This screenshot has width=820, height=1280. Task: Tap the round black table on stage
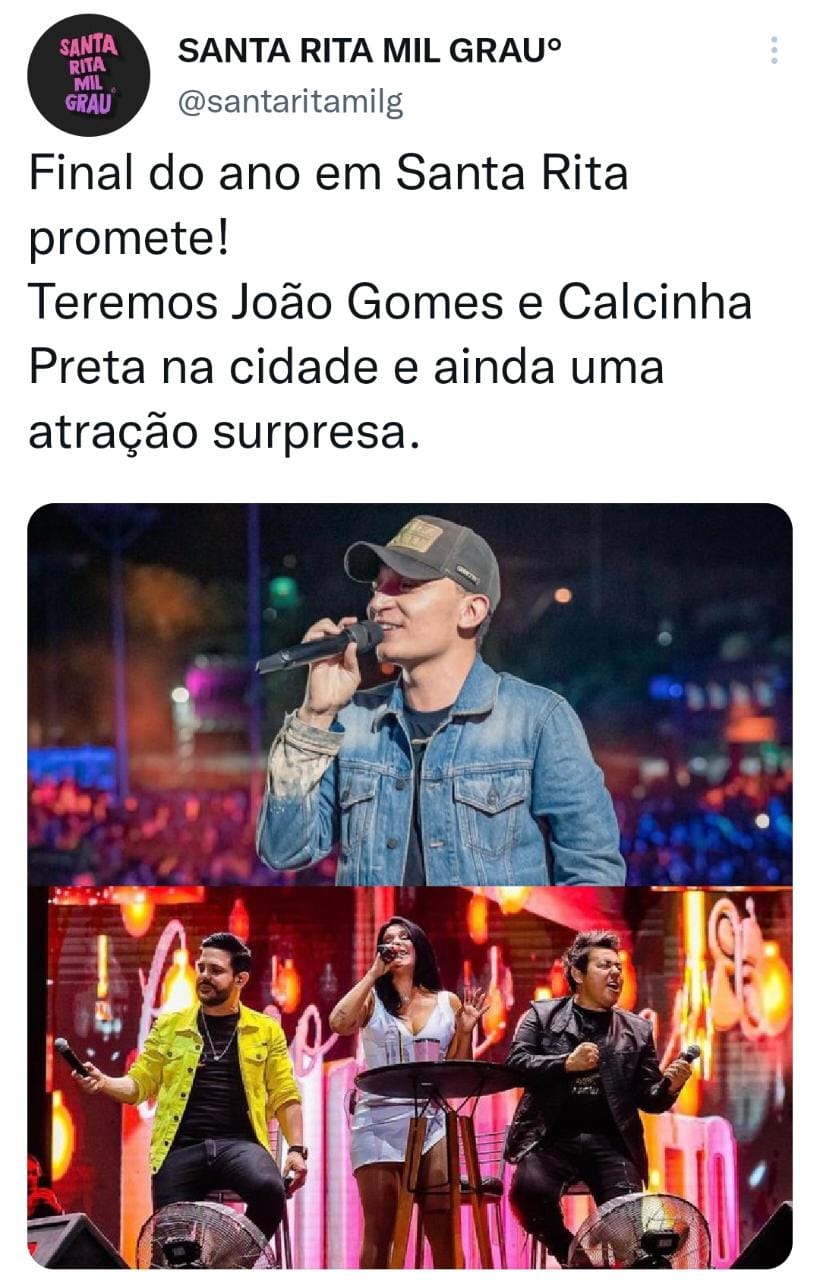[x=436, y=1080]
